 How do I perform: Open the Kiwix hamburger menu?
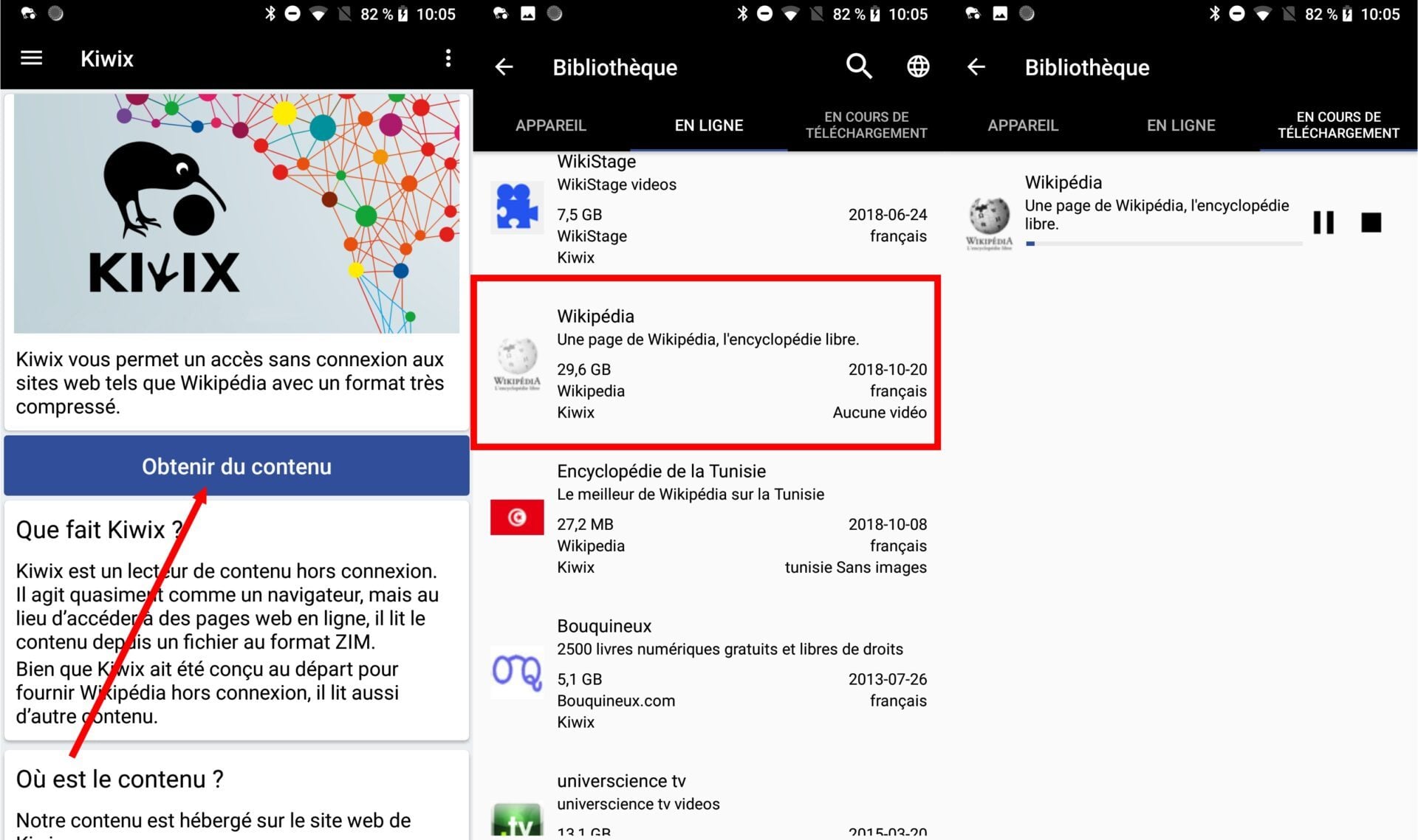pos(31,58)
